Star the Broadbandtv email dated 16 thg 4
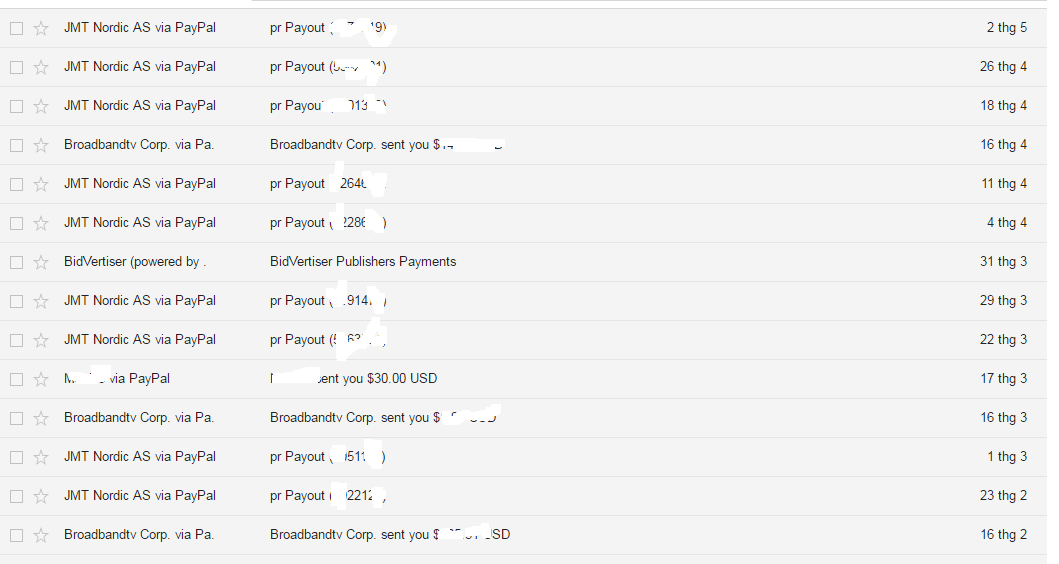 41,145
